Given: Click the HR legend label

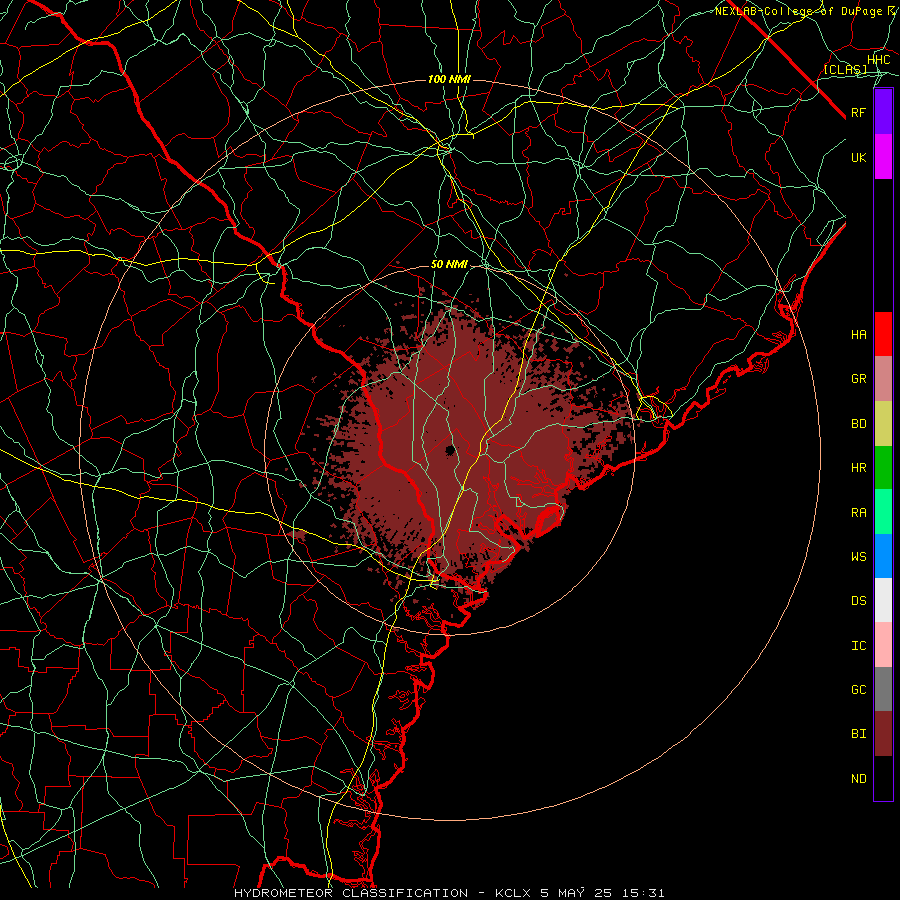Looking at the screenshot, I should click(x=858, y=468).
